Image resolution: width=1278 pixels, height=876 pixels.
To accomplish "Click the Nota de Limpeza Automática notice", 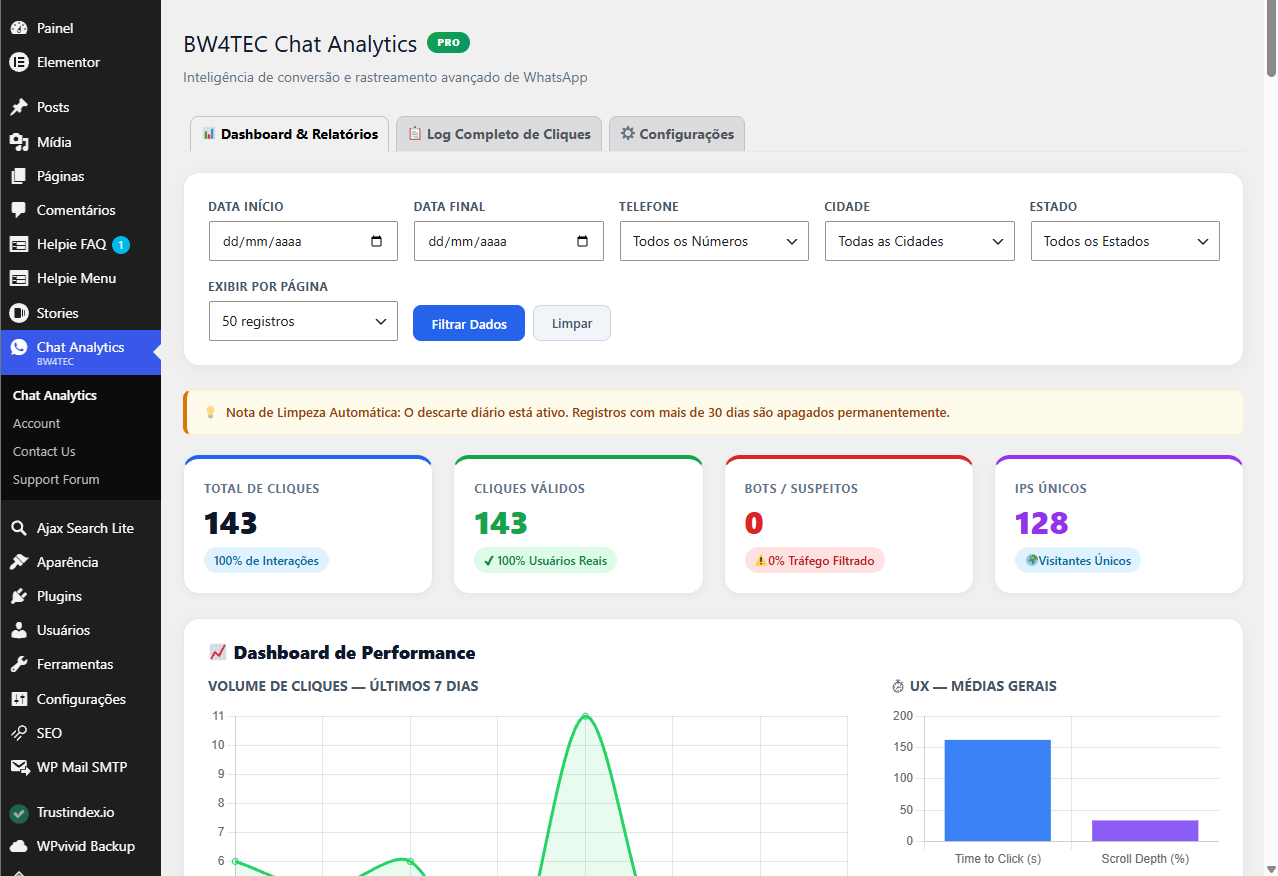I will [713, 412].
